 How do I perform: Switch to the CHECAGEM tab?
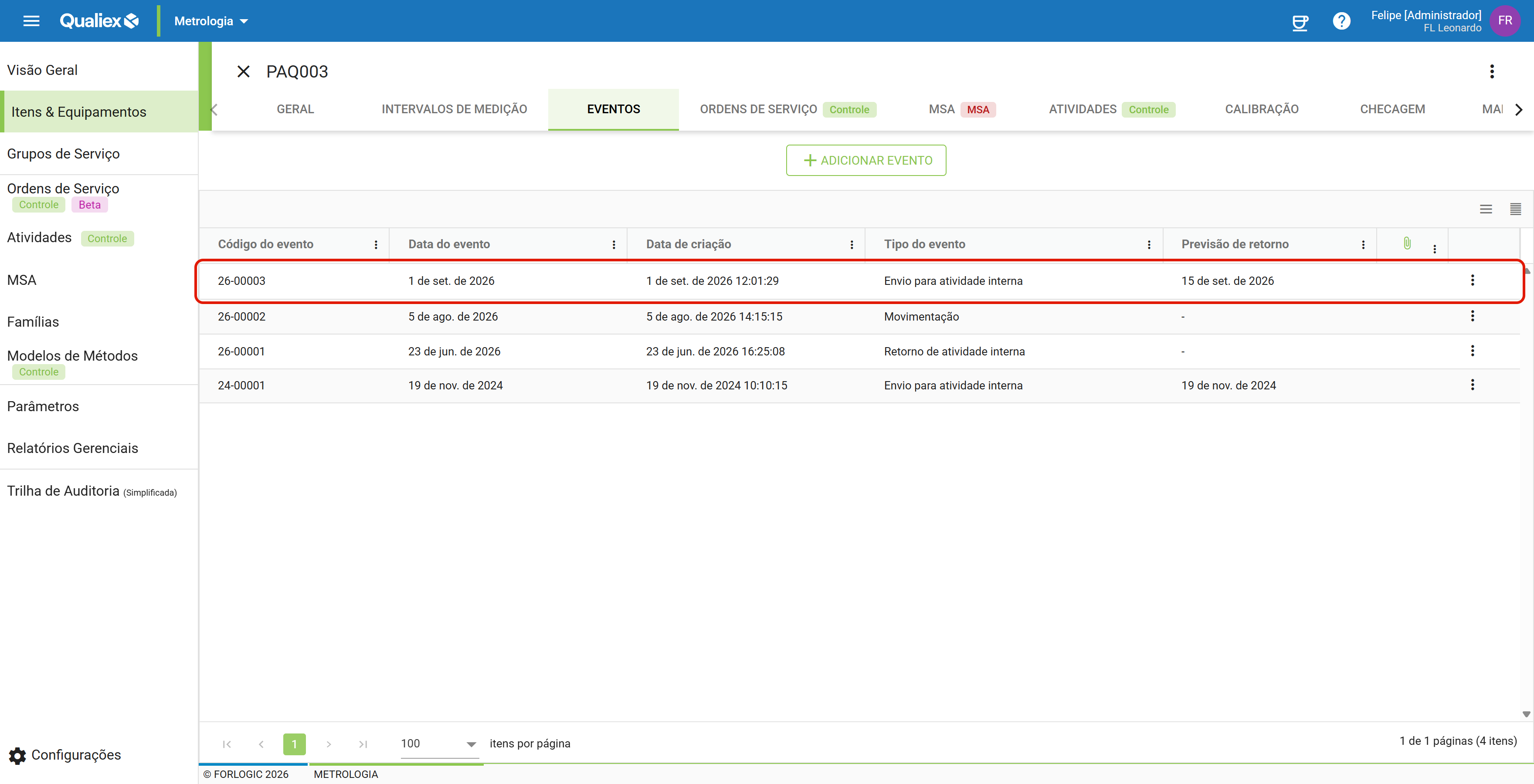click(1391, 109)
